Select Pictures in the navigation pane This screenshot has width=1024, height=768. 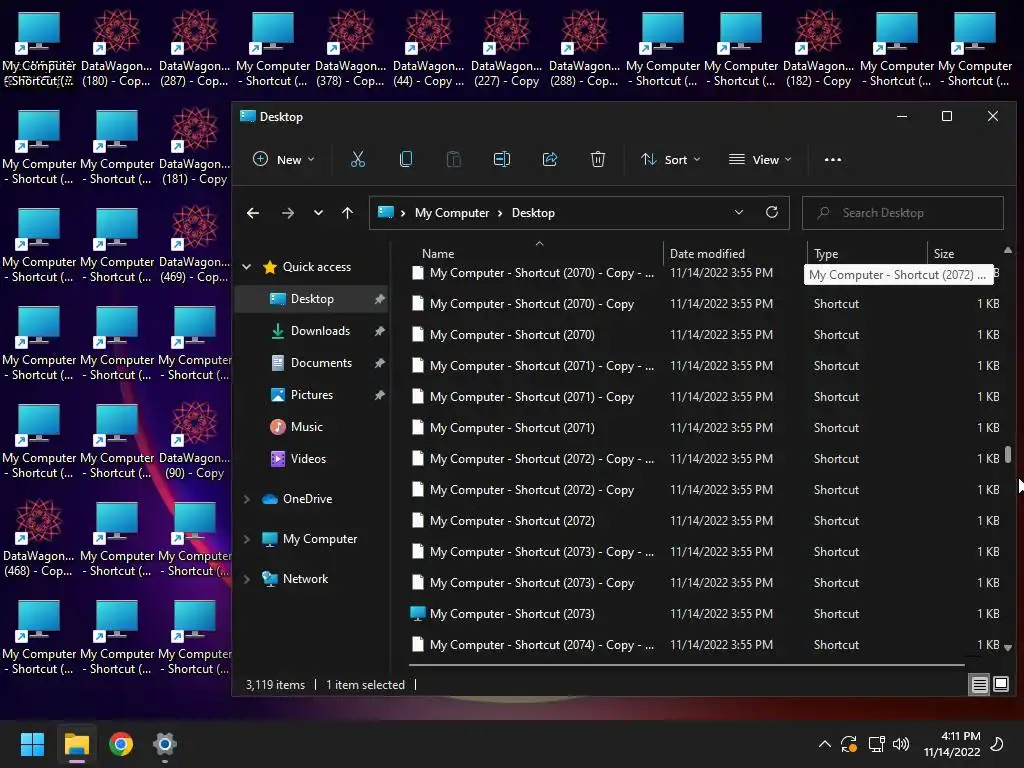[312, 394]
